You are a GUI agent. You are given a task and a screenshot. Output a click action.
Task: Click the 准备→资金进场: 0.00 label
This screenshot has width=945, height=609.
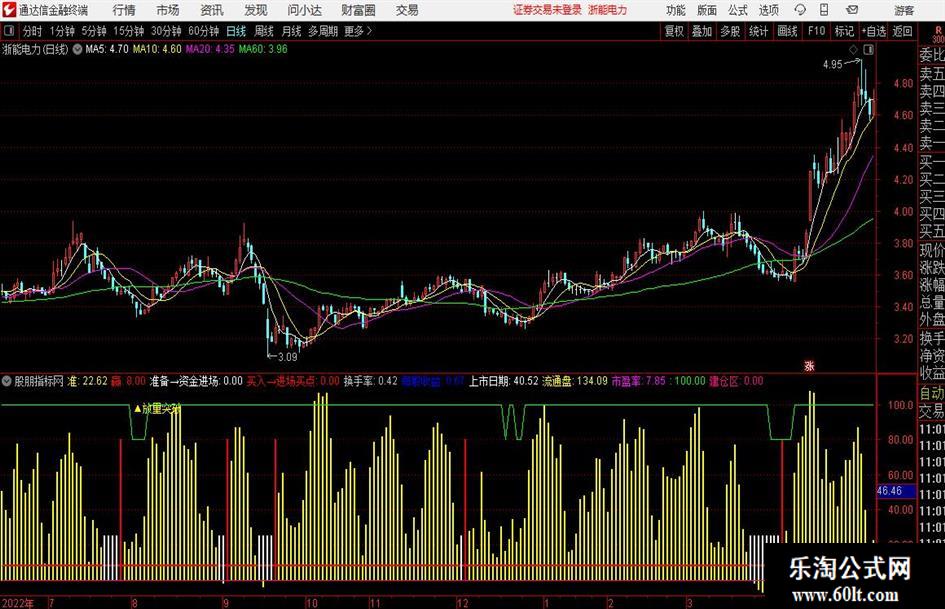coord(196,381)
